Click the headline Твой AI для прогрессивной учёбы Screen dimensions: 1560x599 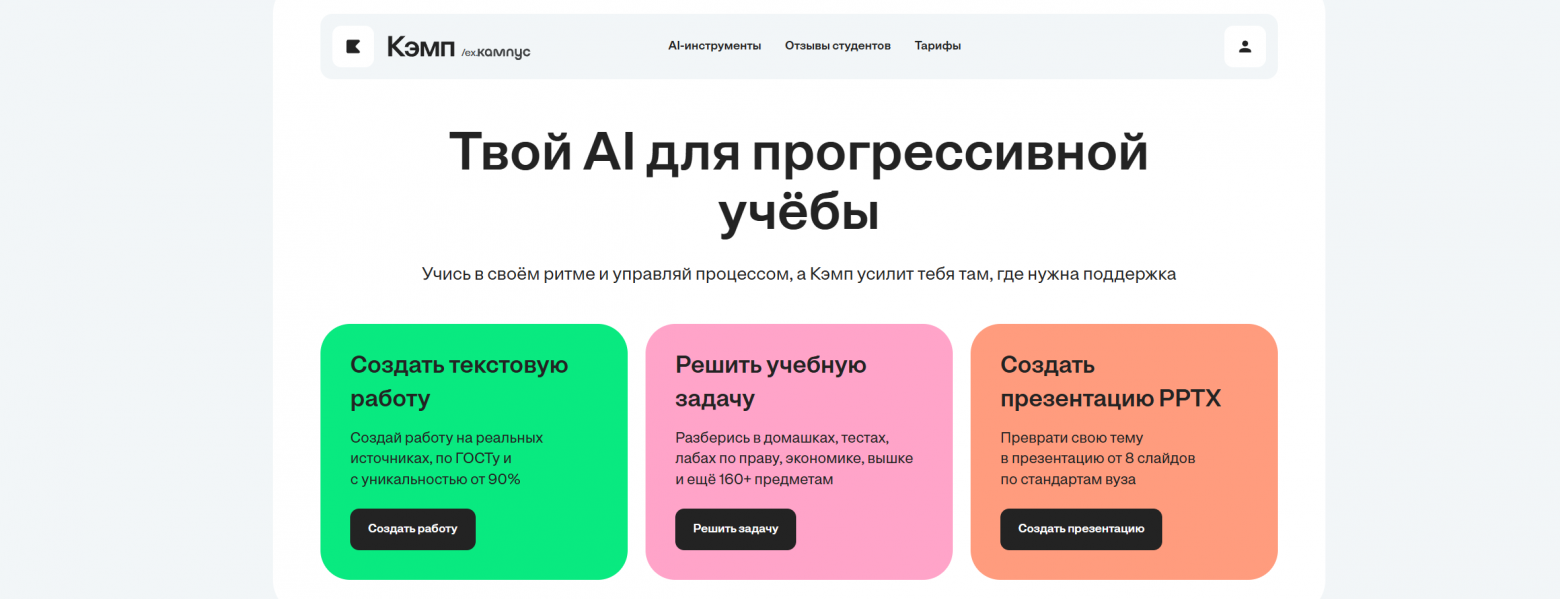[x=799, y=178]
